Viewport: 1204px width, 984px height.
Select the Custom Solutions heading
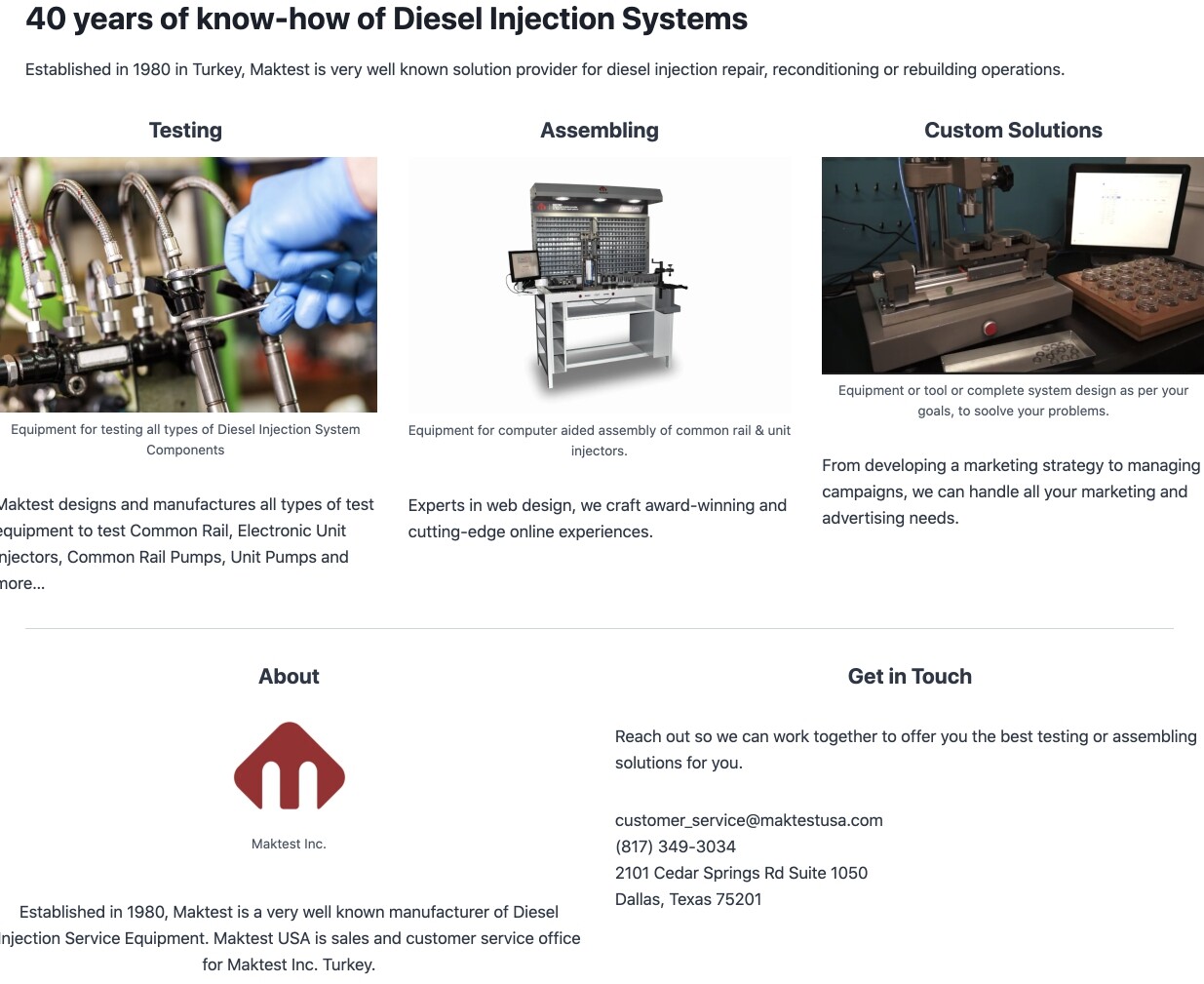pos(1013,131)
